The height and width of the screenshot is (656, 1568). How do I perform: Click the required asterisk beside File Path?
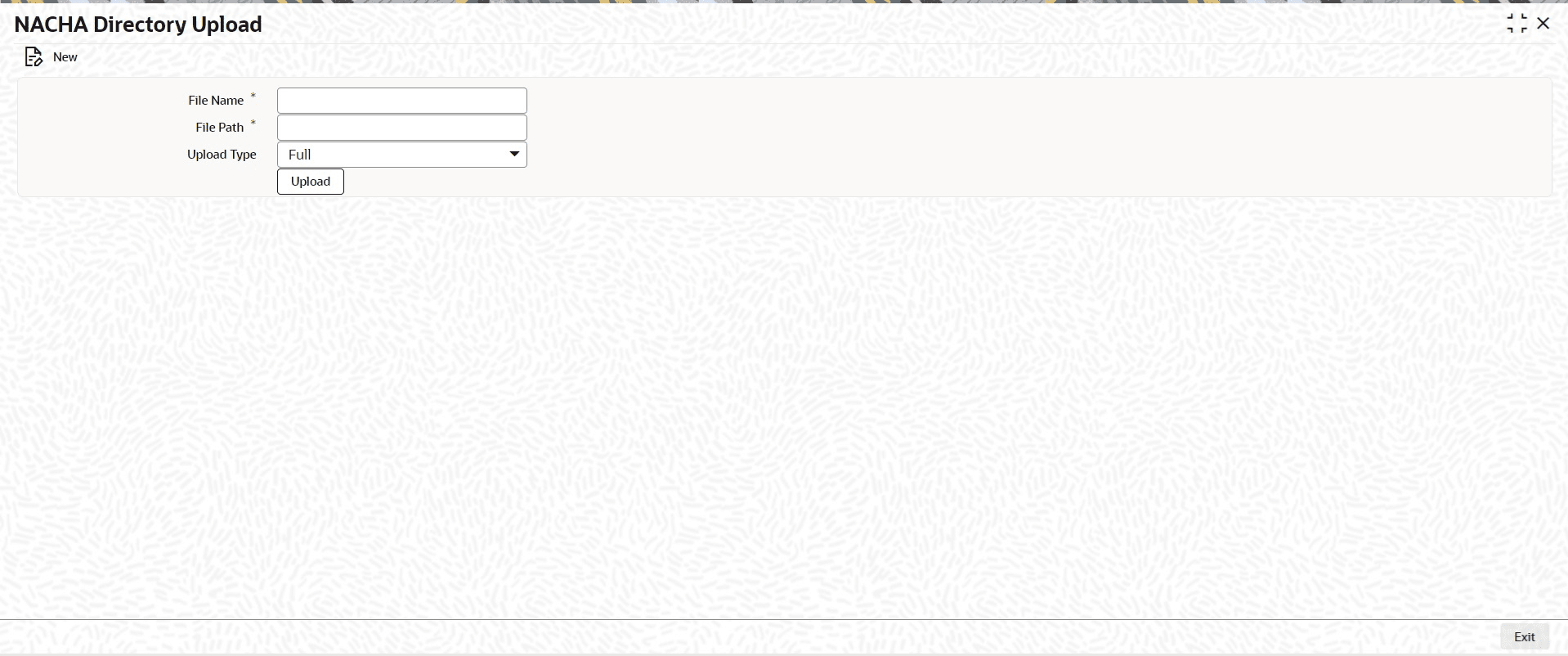253,124
